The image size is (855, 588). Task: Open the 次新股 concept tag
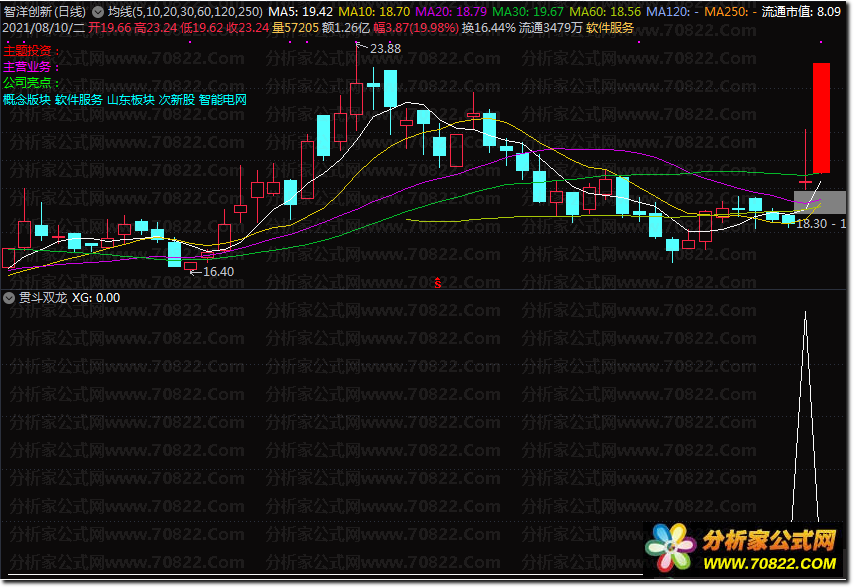177,100
